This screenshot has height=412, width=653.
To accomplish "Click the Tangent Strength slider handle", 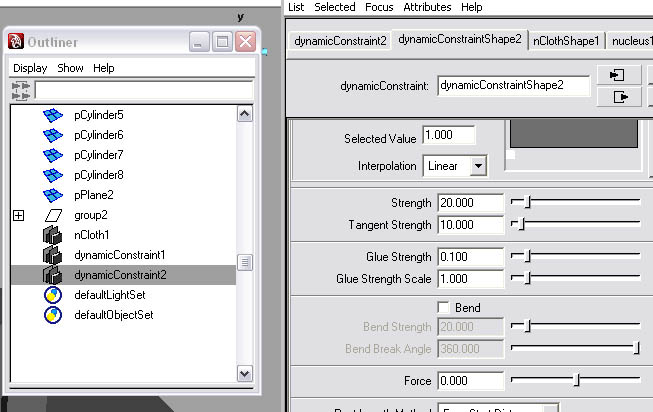I will pos(521,224).
